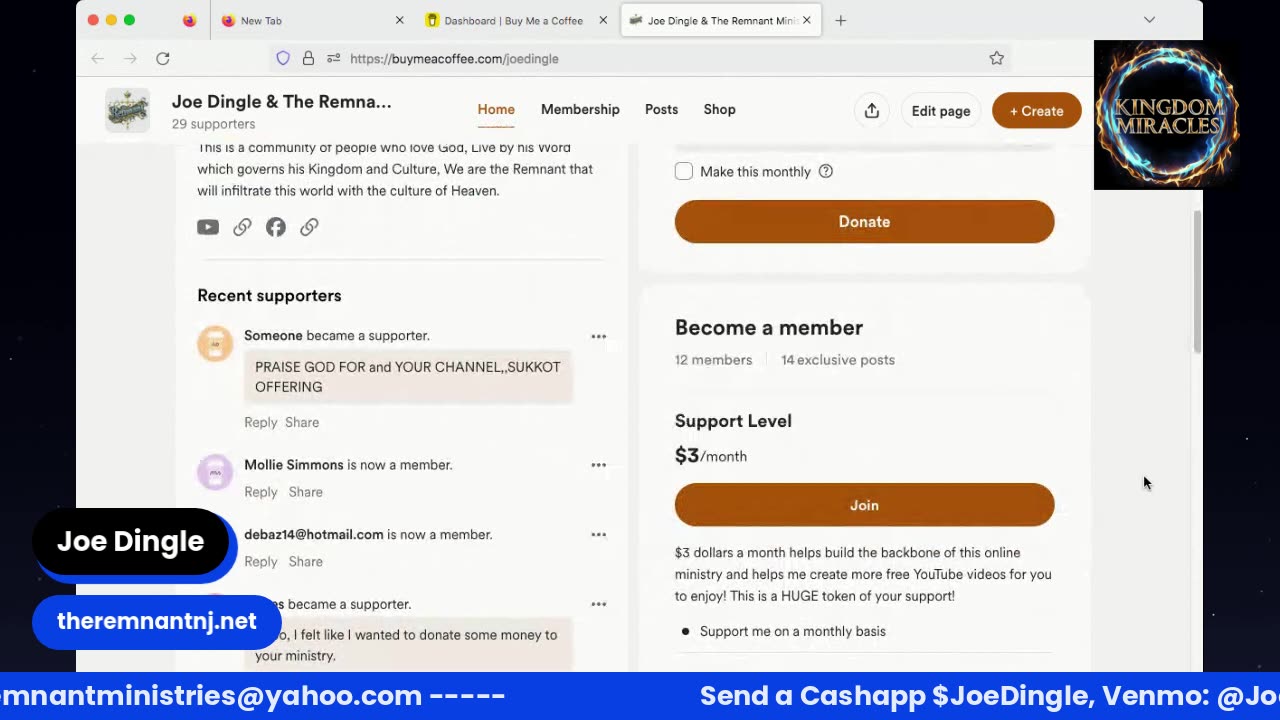Image resolution: width=1280 pixels, height=720 pixels.
Task: Click the tracking protection shield icon
Action: point(283,59)
